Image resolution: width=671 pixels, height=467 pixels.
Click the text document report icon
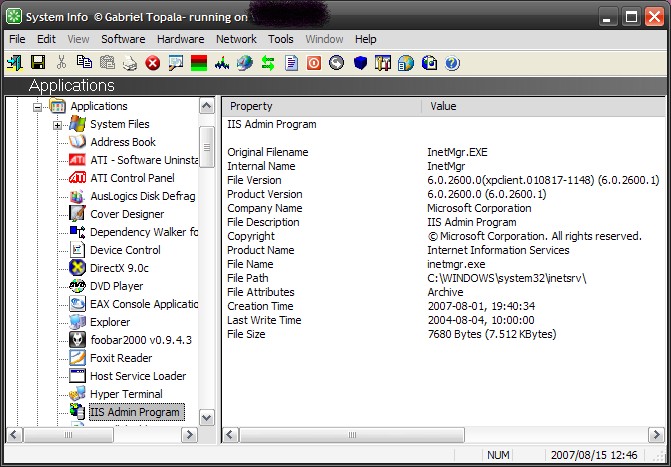pyautogui.click(x=291, y=63)
